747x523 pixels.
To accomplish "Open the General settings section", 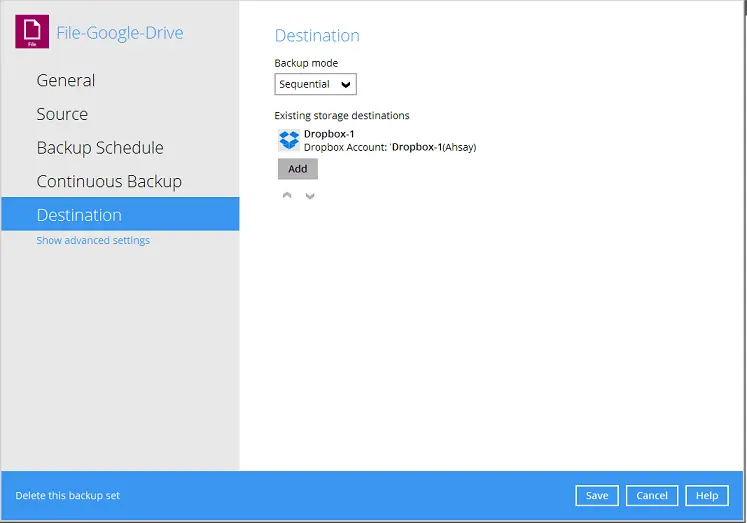I will pos(66,81).
